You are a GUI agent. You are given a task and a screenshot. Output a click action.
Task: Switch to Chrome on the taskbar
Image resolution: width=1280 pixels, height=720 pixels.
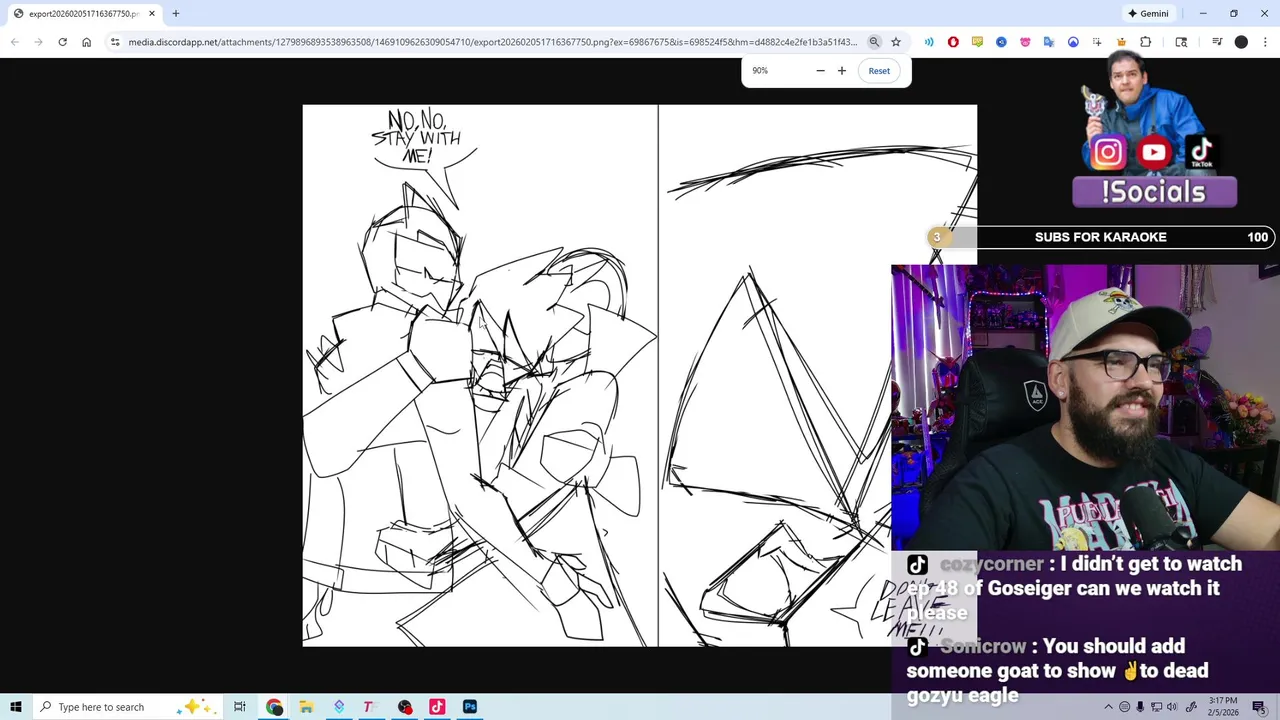coord(274,707)
